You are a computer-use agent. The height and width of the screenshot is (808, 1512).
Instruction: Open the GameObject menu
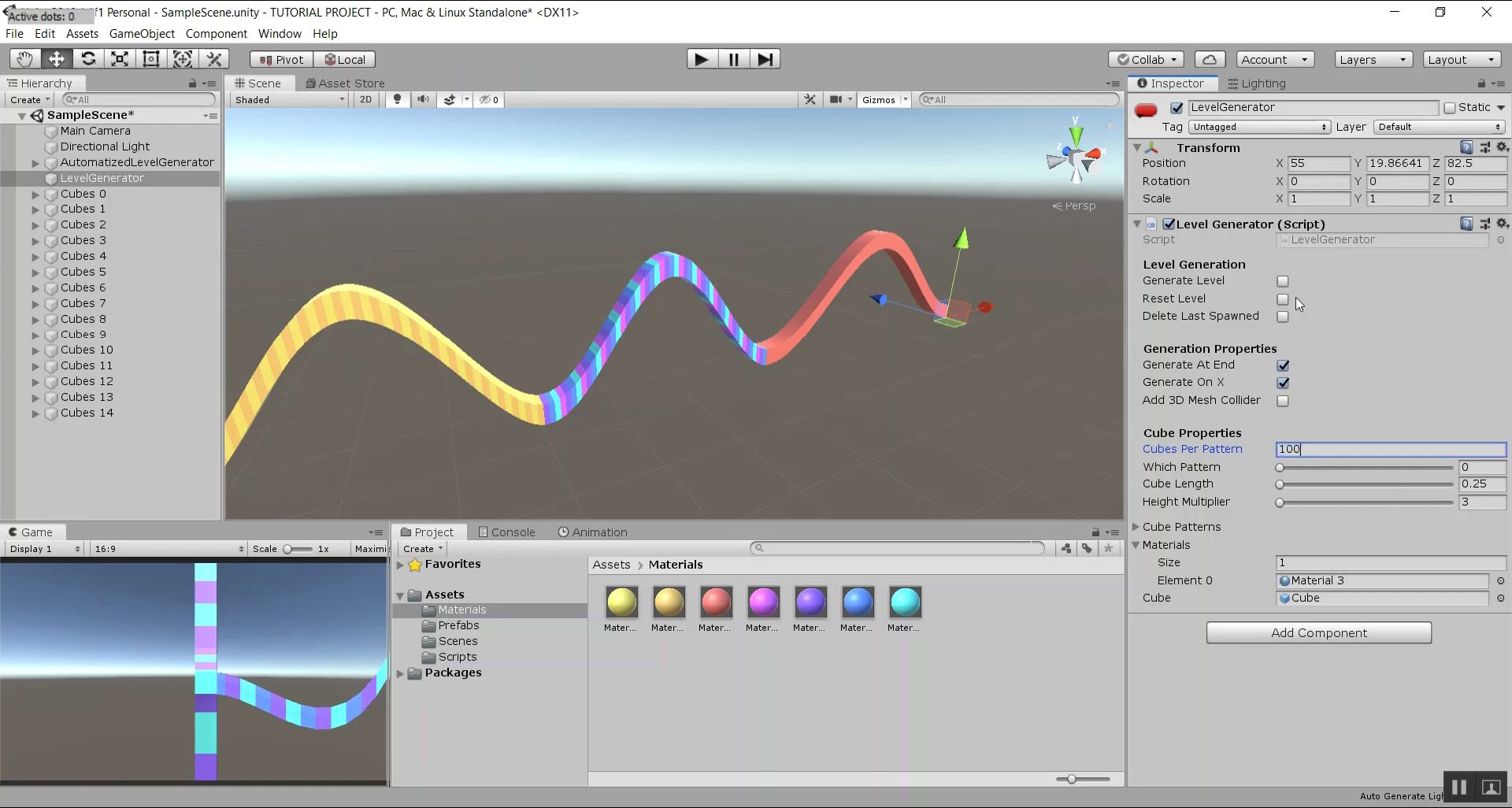coord(142,34)
